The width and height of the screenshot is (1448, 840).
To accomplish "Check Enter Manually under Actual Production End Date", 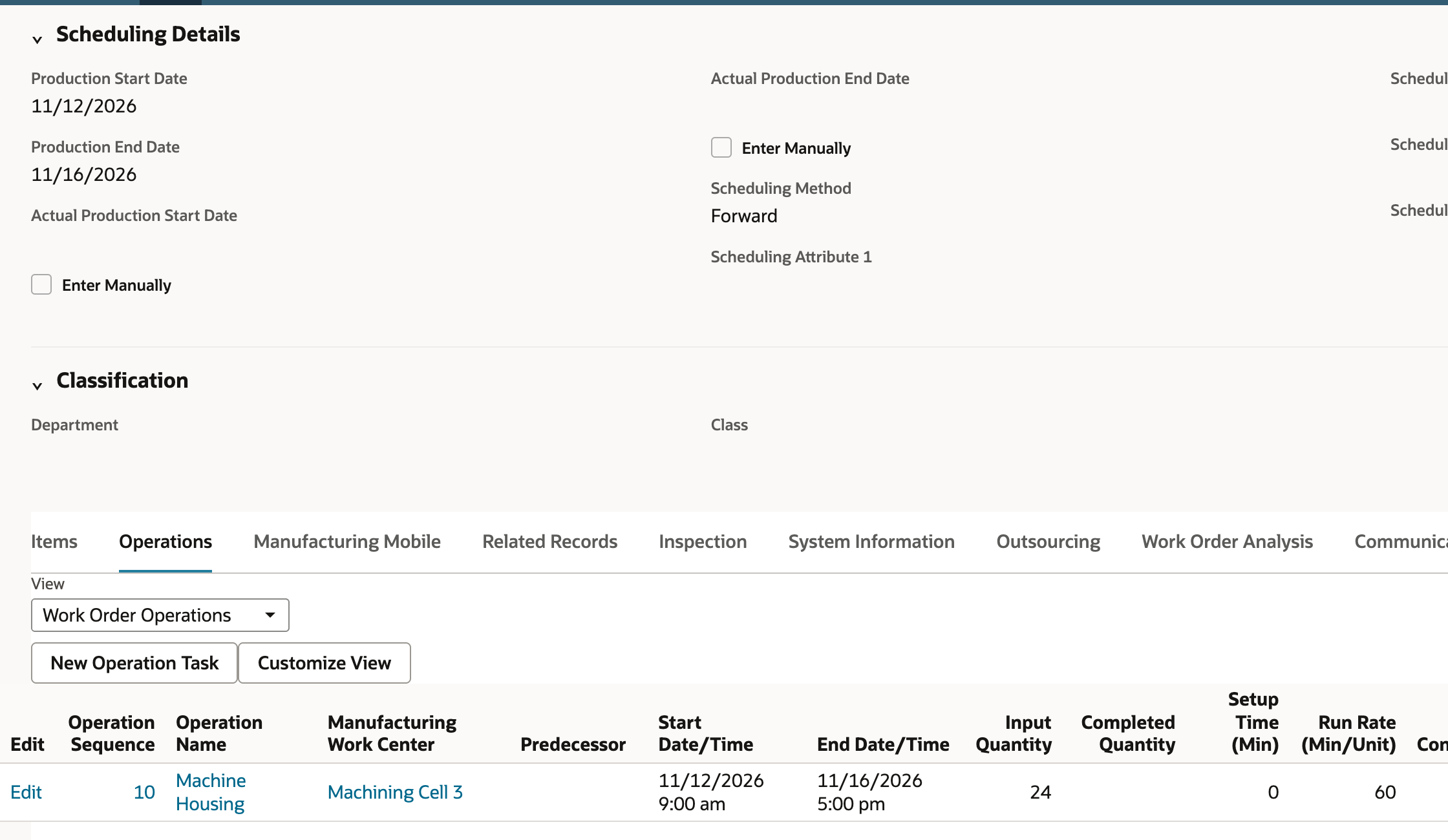I will tap(721, 147).
